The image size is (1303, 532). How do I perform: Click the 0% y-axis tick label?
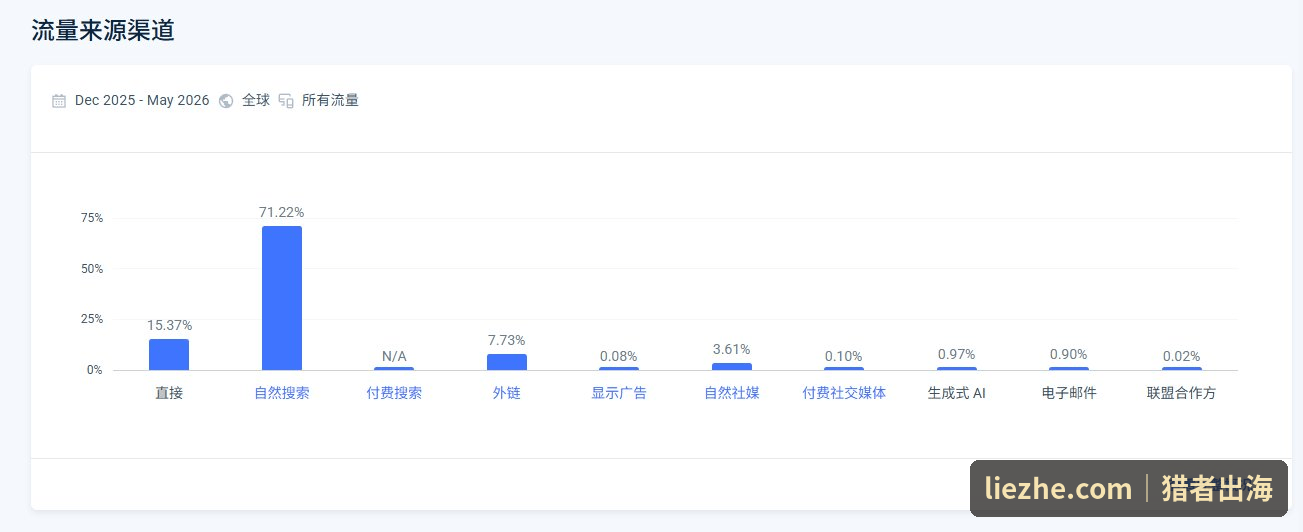(95, 370)
